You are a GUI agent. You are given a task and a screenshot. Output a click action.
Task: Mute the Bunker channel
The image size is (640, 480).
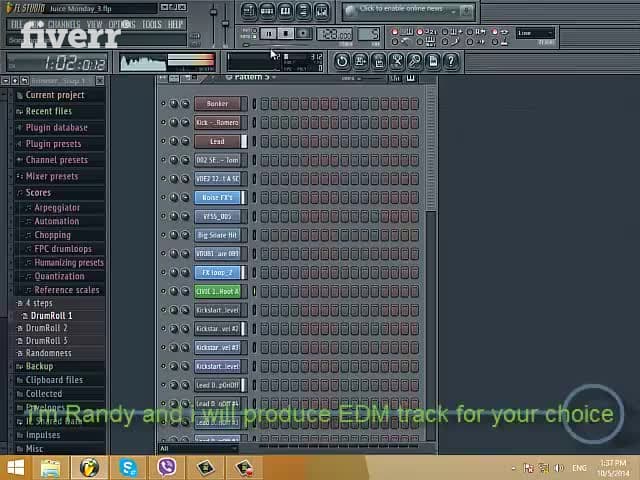(163, 104)
